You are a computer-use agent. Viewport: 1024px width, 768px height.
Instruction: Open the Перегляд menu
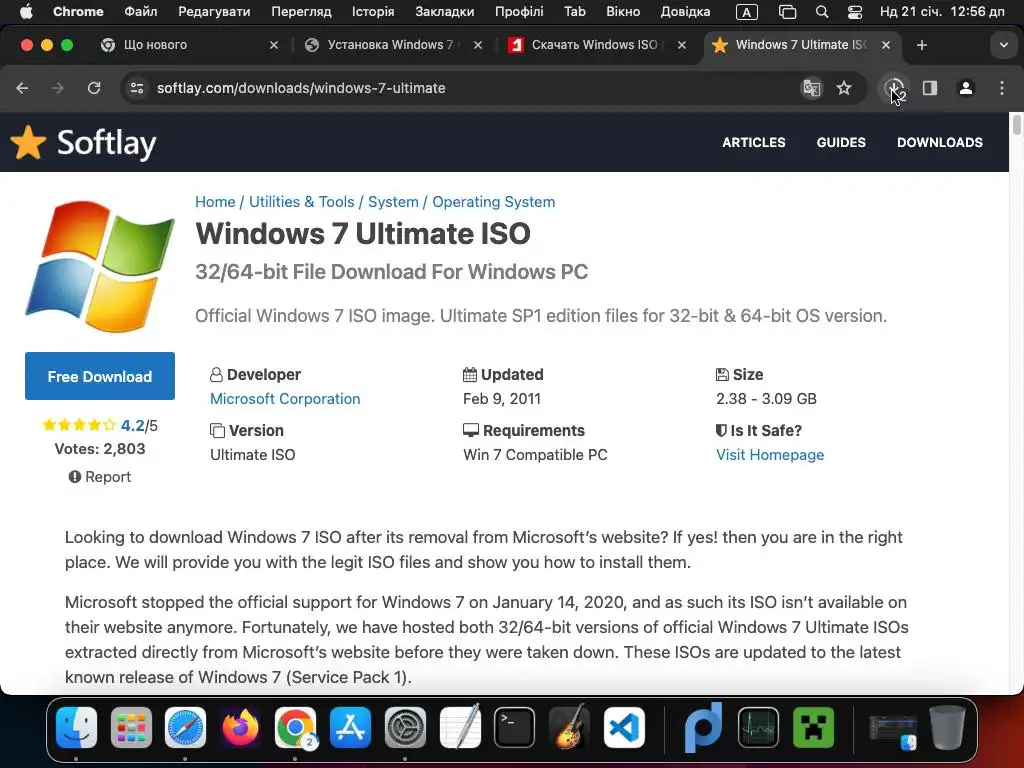(x=301, y=11)
